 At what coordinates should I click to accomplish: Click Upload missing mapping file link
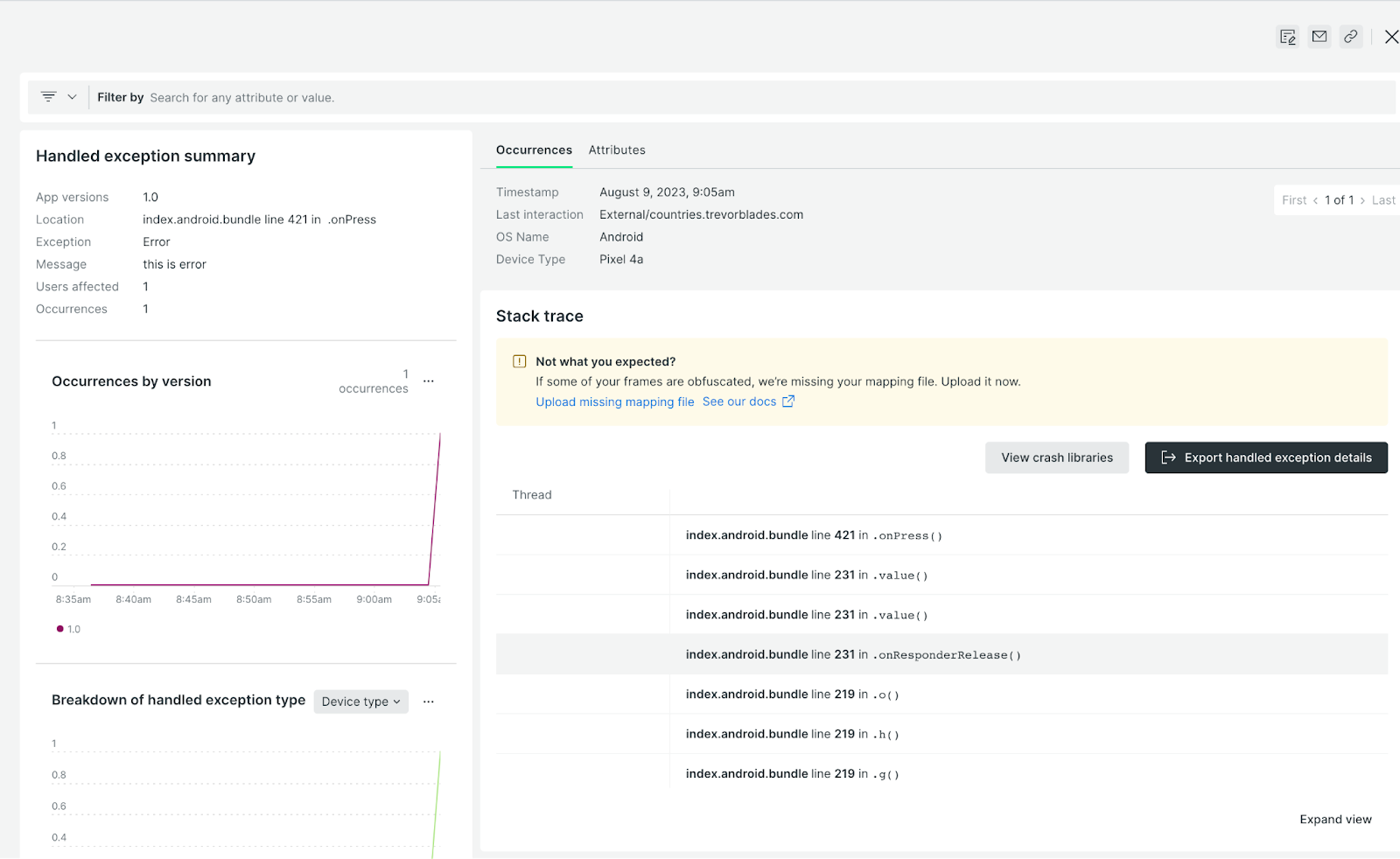coord(615,402)
